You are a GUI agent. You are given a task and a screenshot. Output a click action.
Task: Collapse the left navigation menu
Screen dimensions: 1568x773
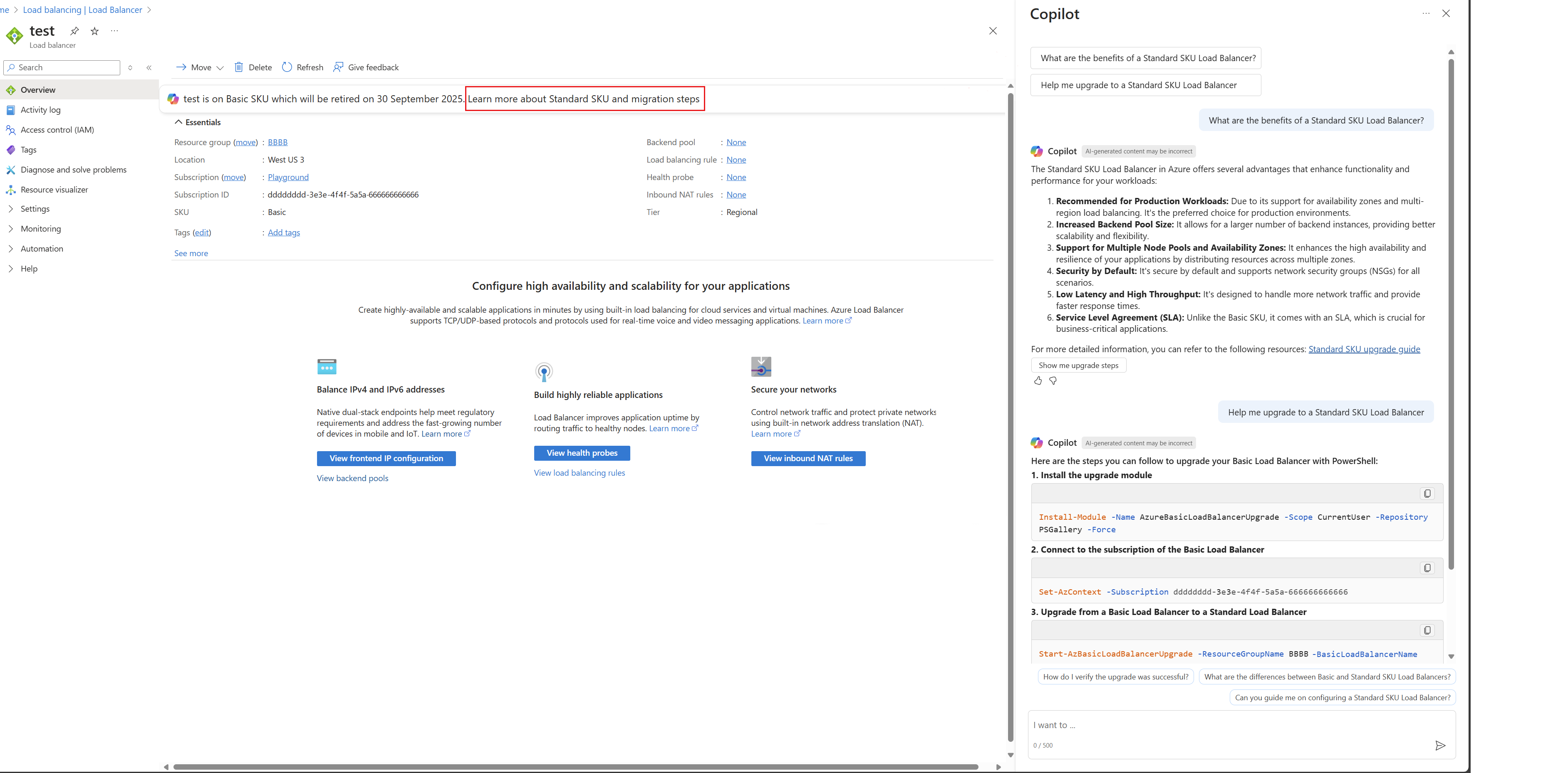coord(149,67)
